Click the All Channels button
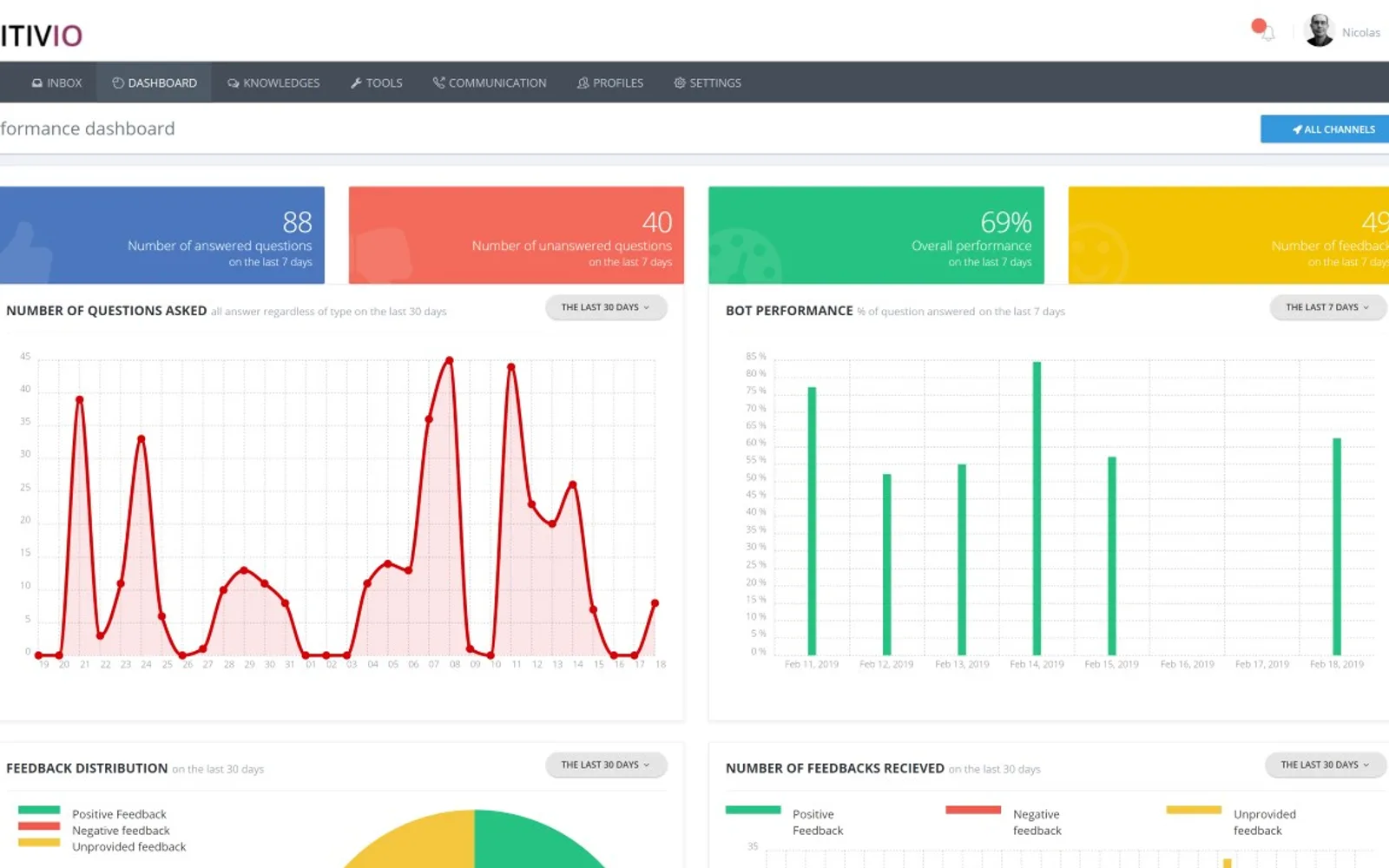The image size is (1389, 868). tap(1325, 129)
